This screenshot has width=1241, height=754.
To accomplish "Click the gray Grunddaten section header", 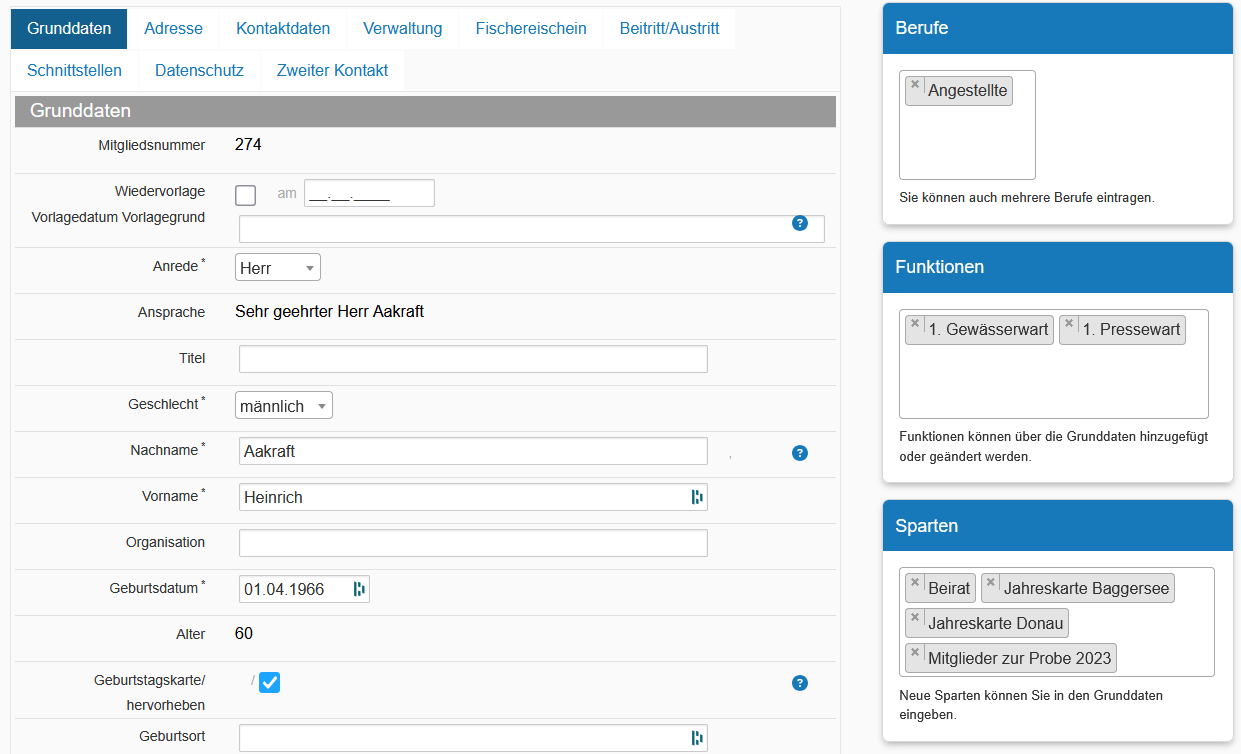I will click(x=425, y=111).
